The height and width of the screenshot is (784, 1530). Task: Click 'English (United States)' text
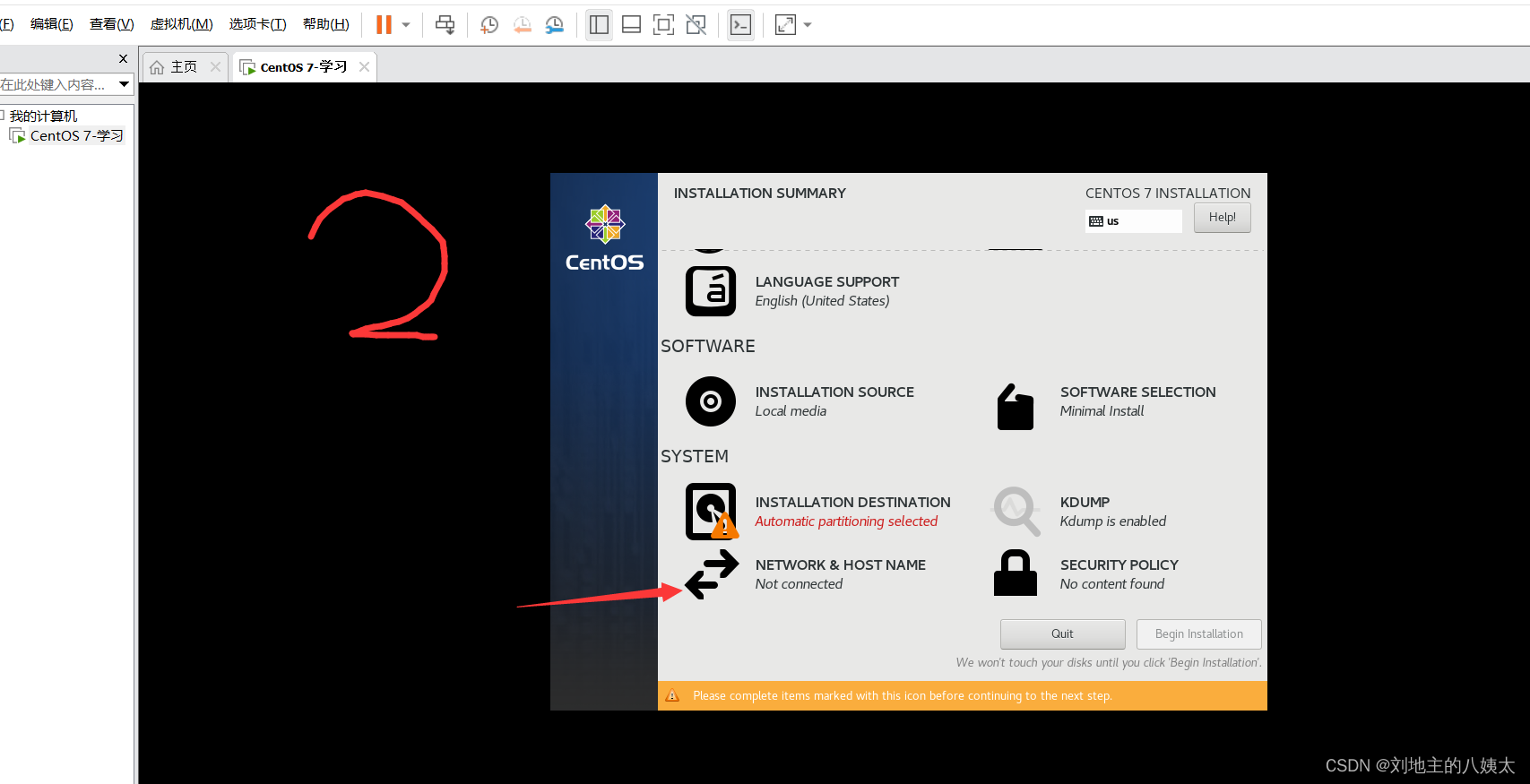pyautogui.click(x=822, y=301)
